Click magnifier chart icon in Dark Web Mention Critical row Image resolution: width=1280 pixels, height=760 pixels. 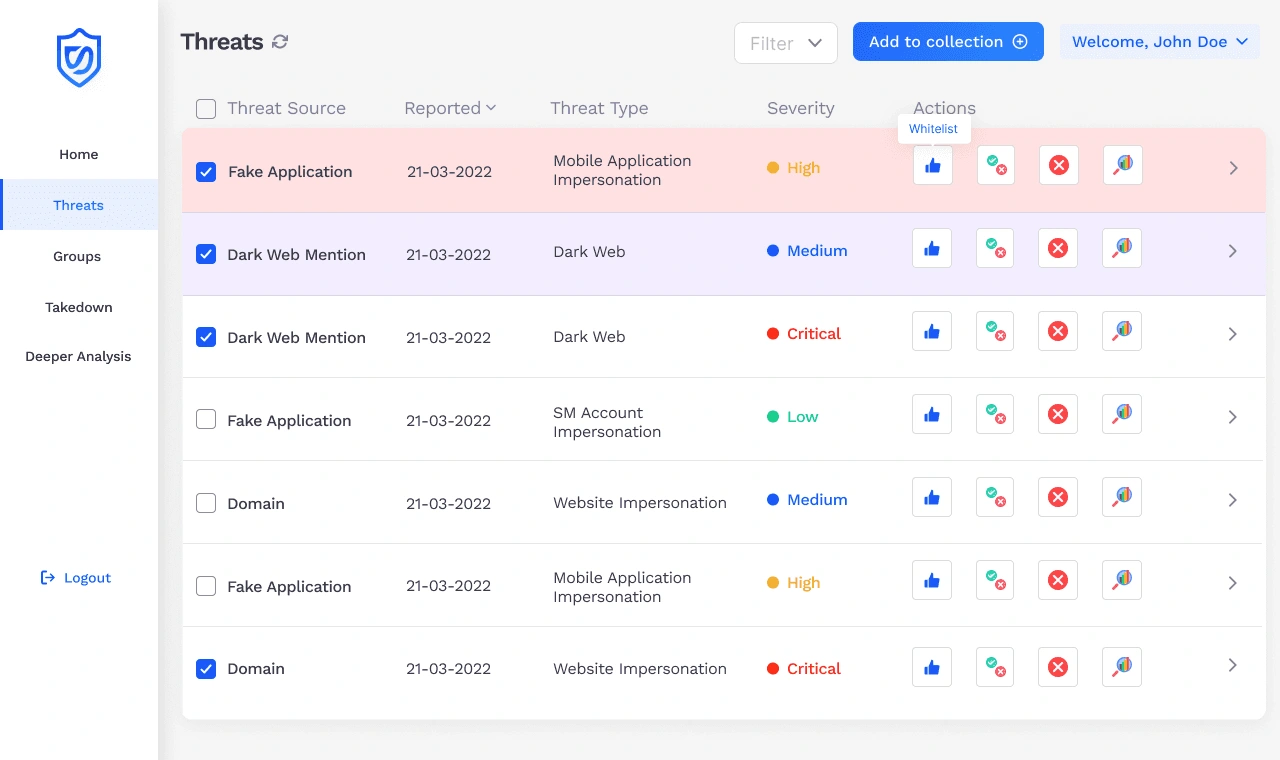pyautogui.click(x=1122, y=331)
